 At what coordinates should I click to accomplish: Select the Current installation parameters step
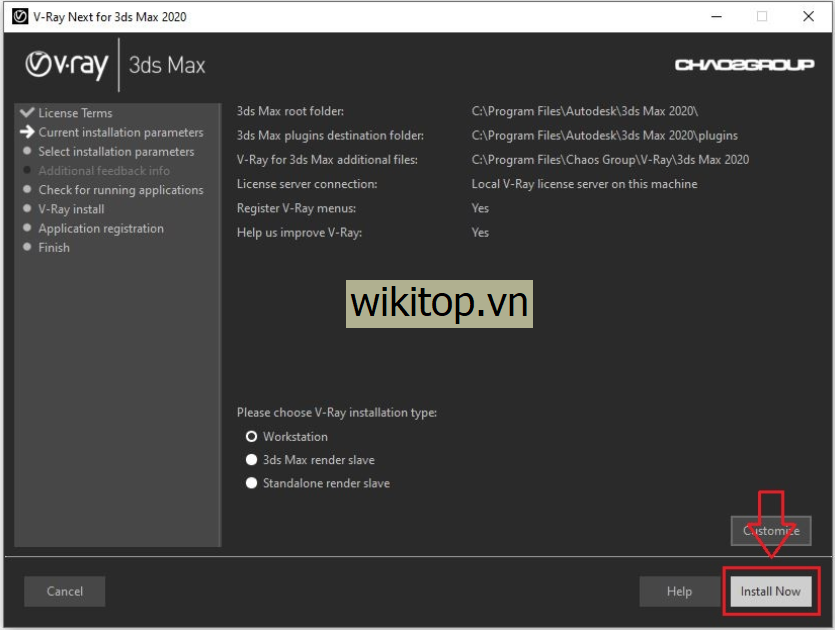(120, 132)
